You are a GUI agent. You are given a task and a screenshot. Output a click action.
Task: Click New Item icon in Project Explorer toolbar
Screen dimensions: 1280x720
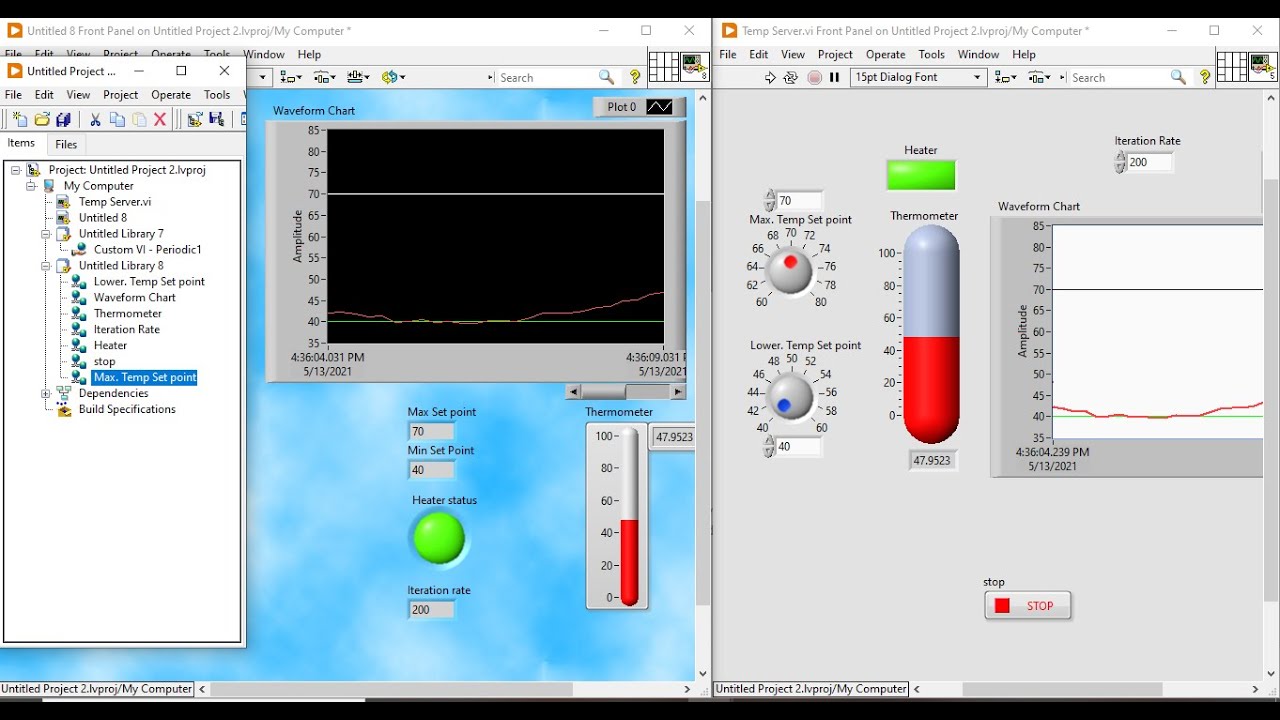[19, 119]
